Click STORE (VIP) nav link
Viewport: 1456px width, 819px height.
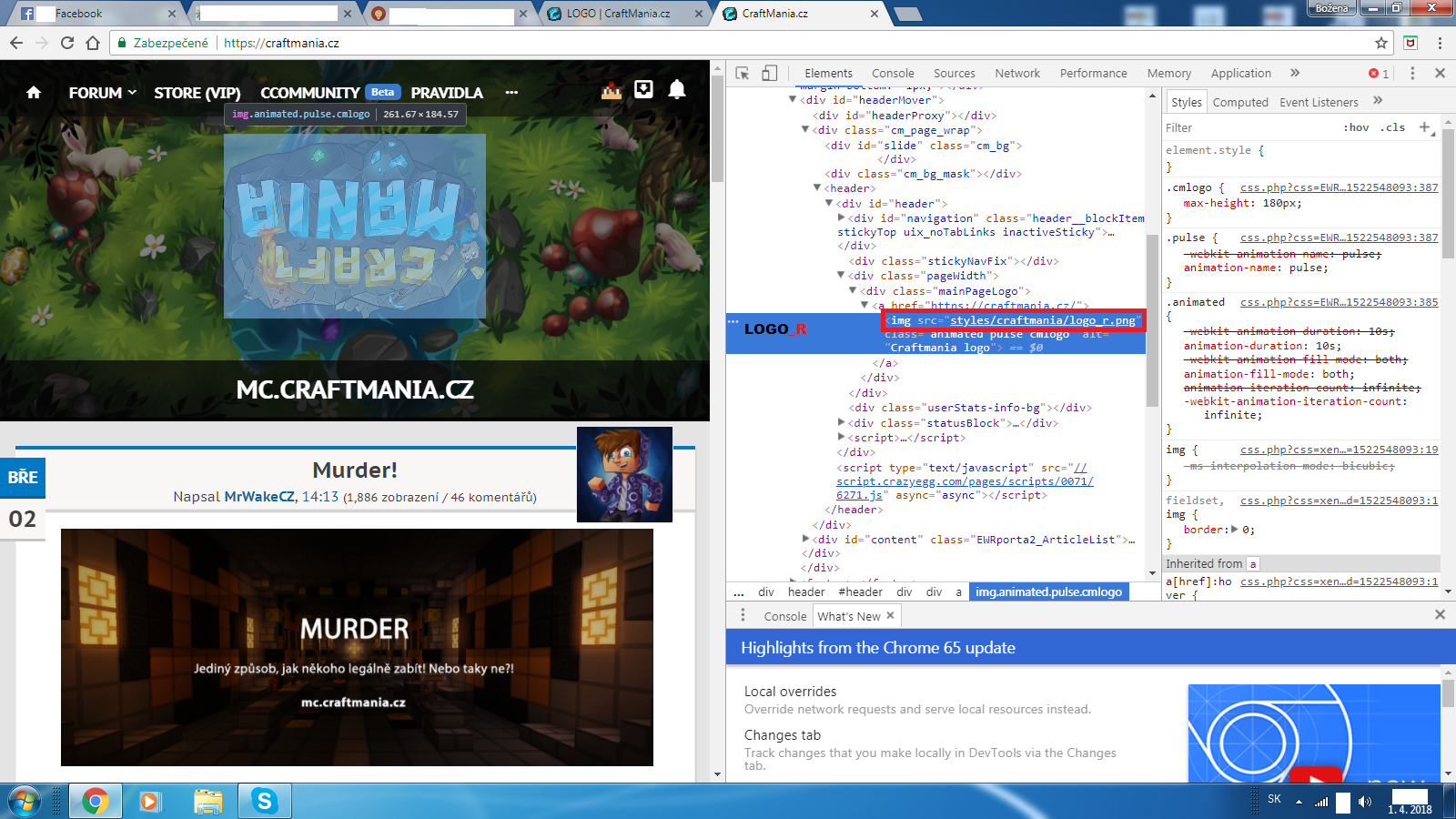(197, 93)
